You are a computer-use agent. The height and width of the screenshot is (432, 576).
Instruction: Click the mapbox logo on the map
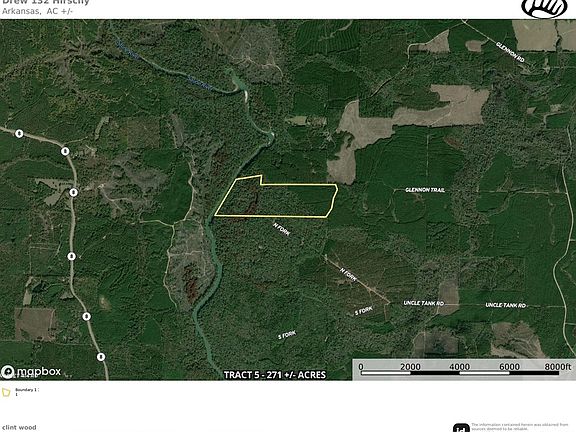pyautogui.click(x=31, y=371)
